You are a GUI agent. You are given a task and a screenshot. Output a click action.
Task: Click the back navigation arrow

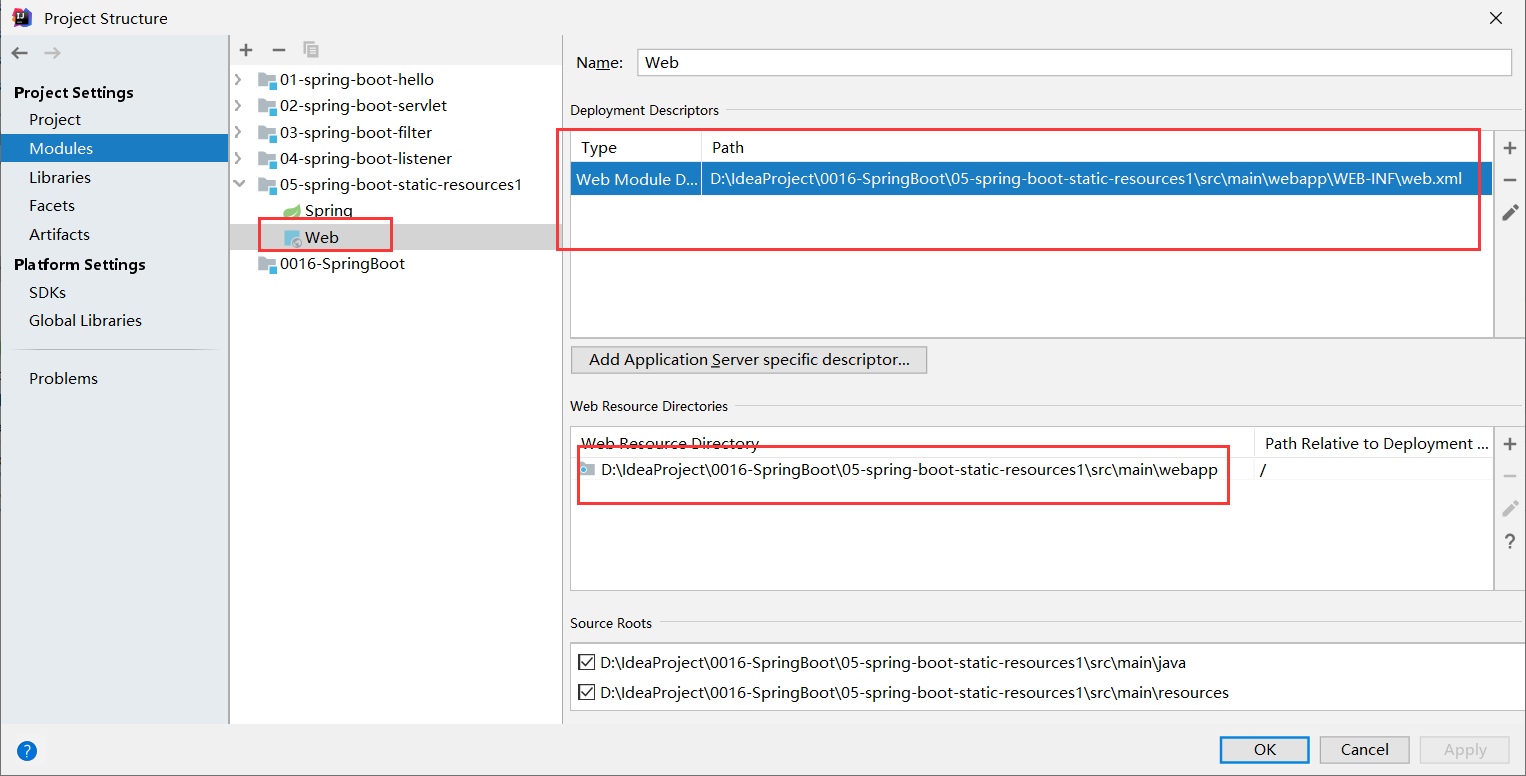pos(20,53)
